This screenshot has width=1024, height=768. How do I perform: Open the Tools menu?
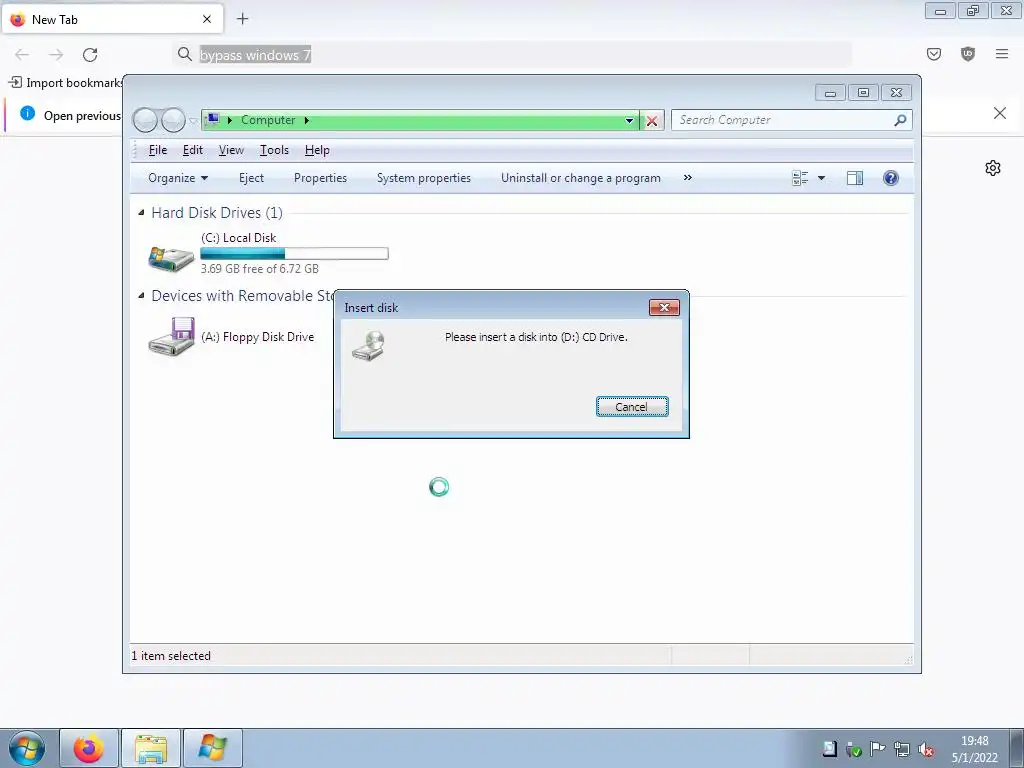(274, 150)
